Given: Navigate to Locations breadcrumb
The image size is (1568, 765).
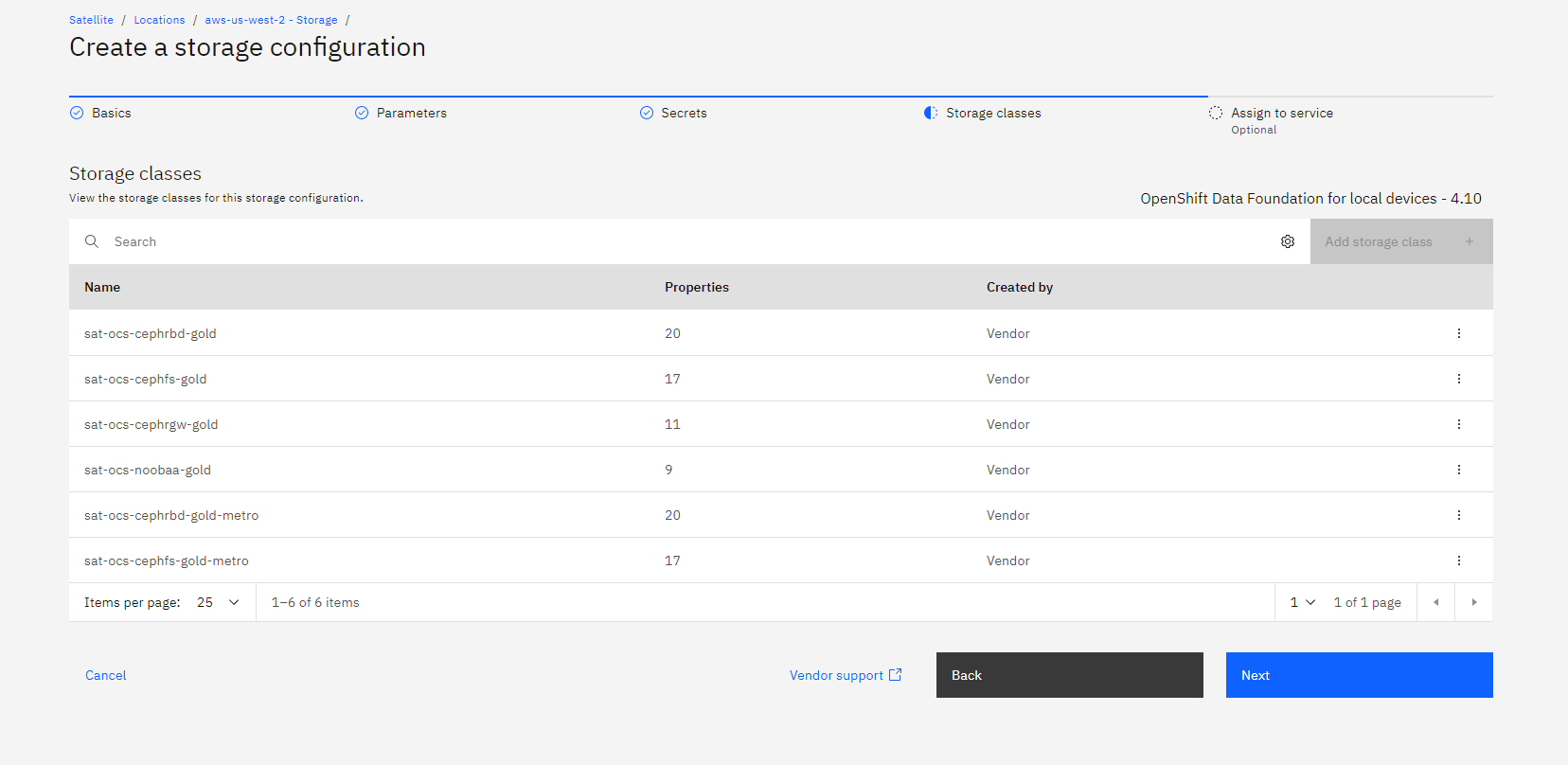Looking at the screenshot, I should click(159, 20).
